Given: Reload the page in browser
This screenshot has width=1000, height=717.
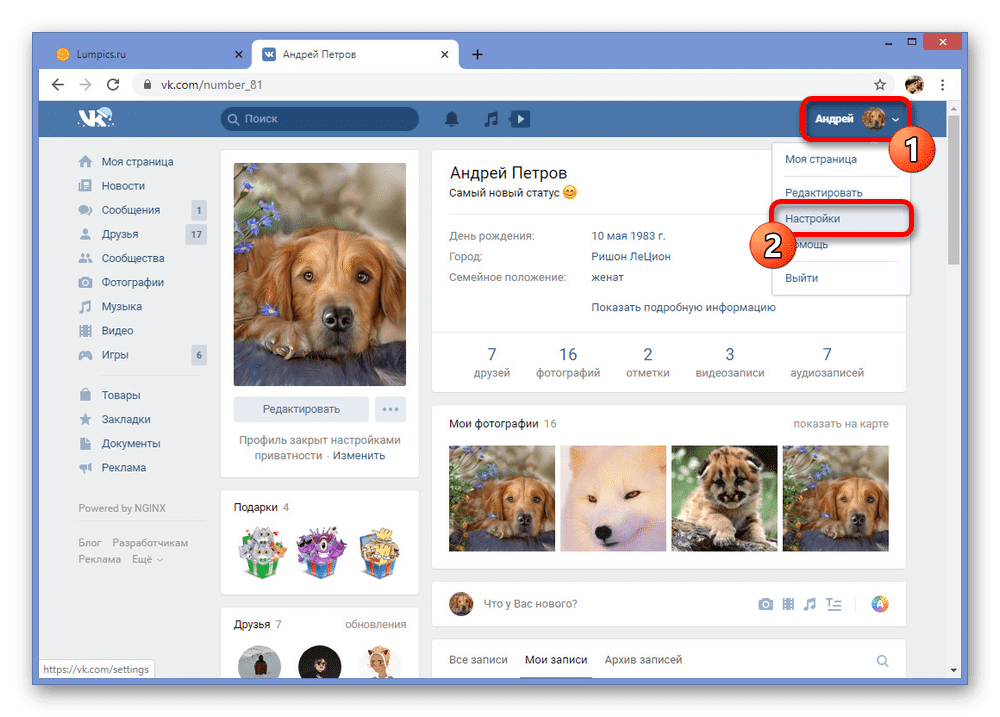Looking at the screenshot, I should (x=113, y=85).
